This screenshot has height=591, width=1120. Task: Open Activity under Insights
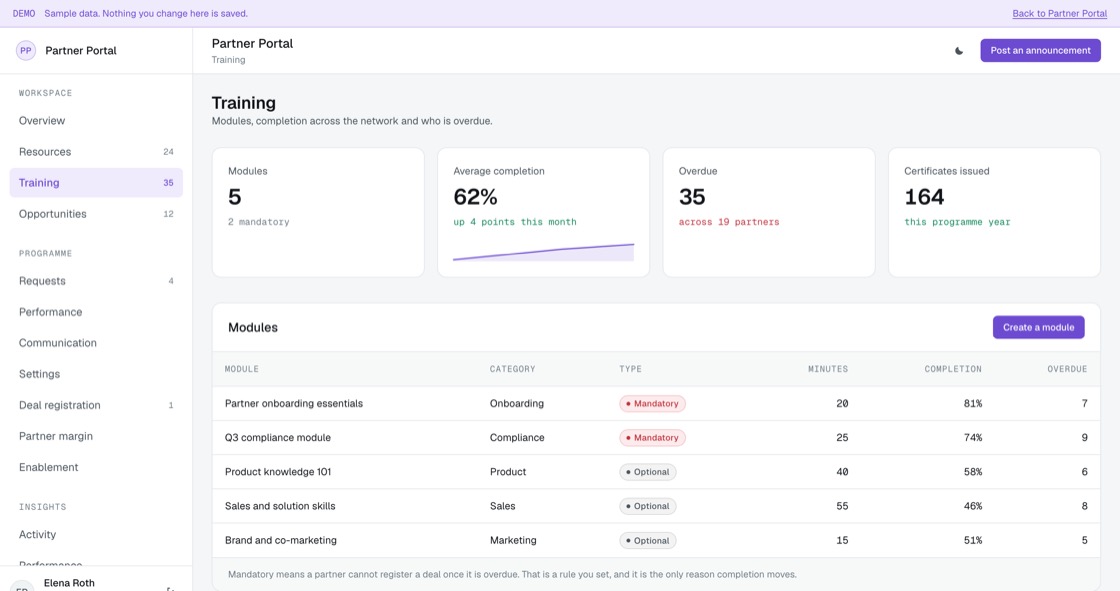pos(96,535)
